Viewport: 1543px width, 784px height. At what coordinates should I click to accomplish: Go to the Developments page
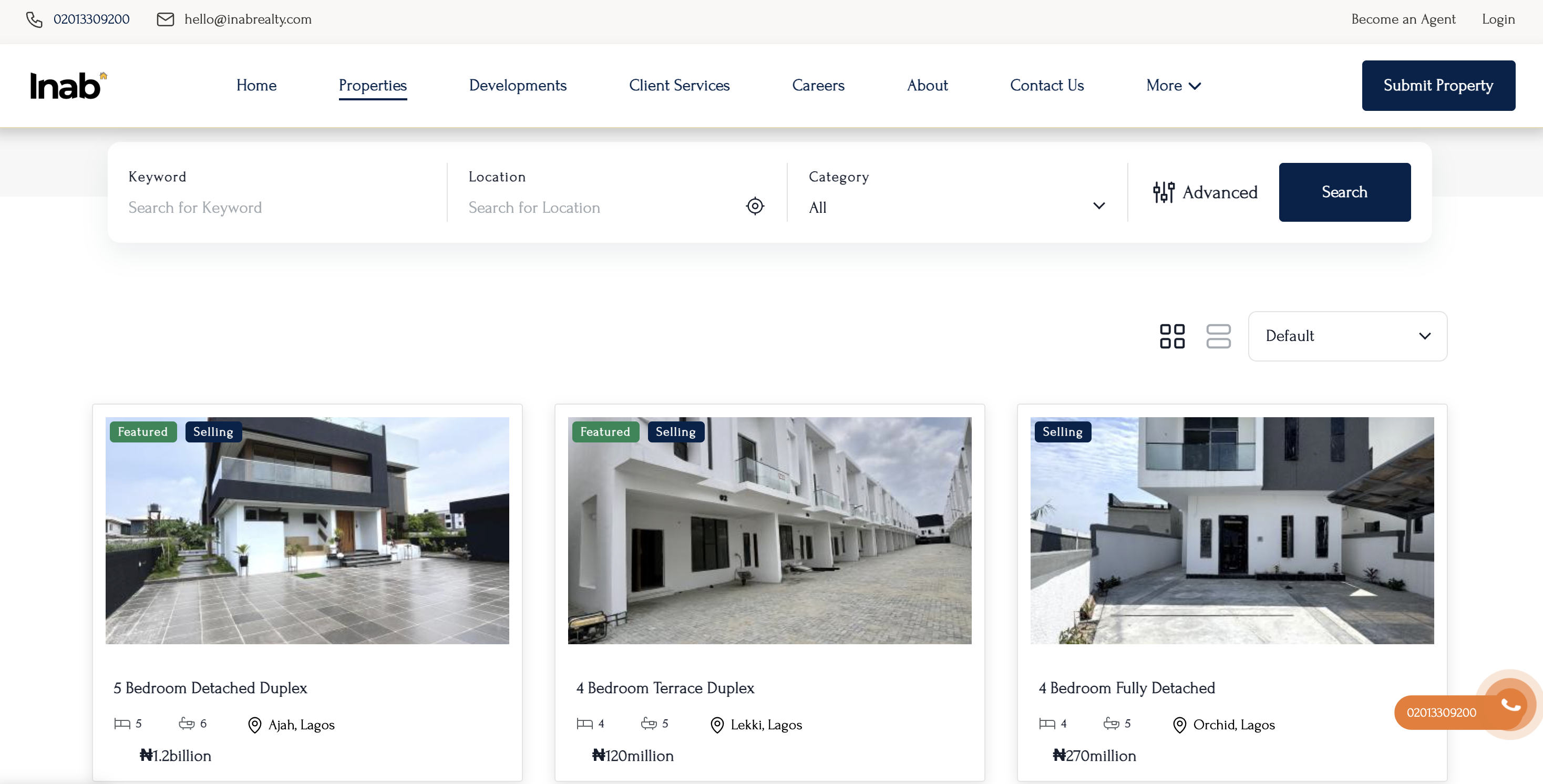[x=518, y=86]
